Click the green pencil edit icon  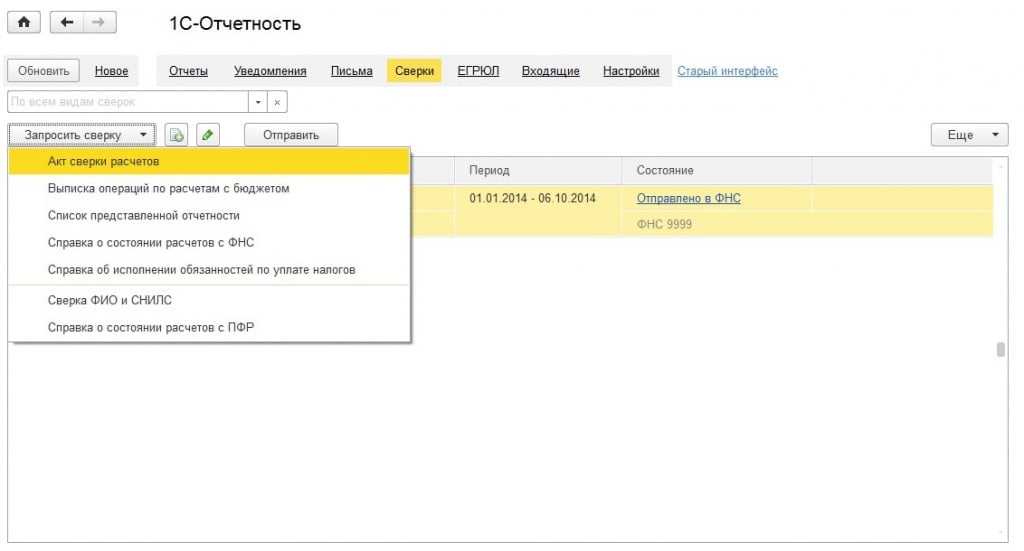(206, 135)
